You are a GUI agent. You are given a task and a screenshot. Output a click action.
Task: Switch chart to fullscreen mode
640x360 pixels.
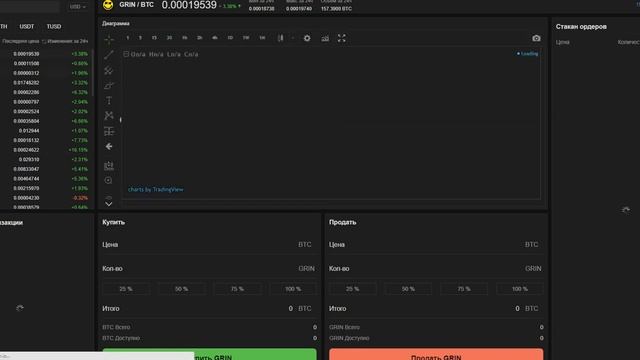click(342, 38)
